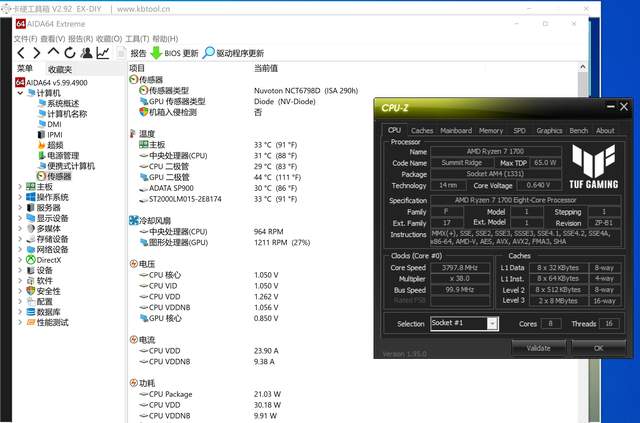Click the Up arrow toolbar icon
The width and height of the screenshot is (640, 423).
point(54,53)
